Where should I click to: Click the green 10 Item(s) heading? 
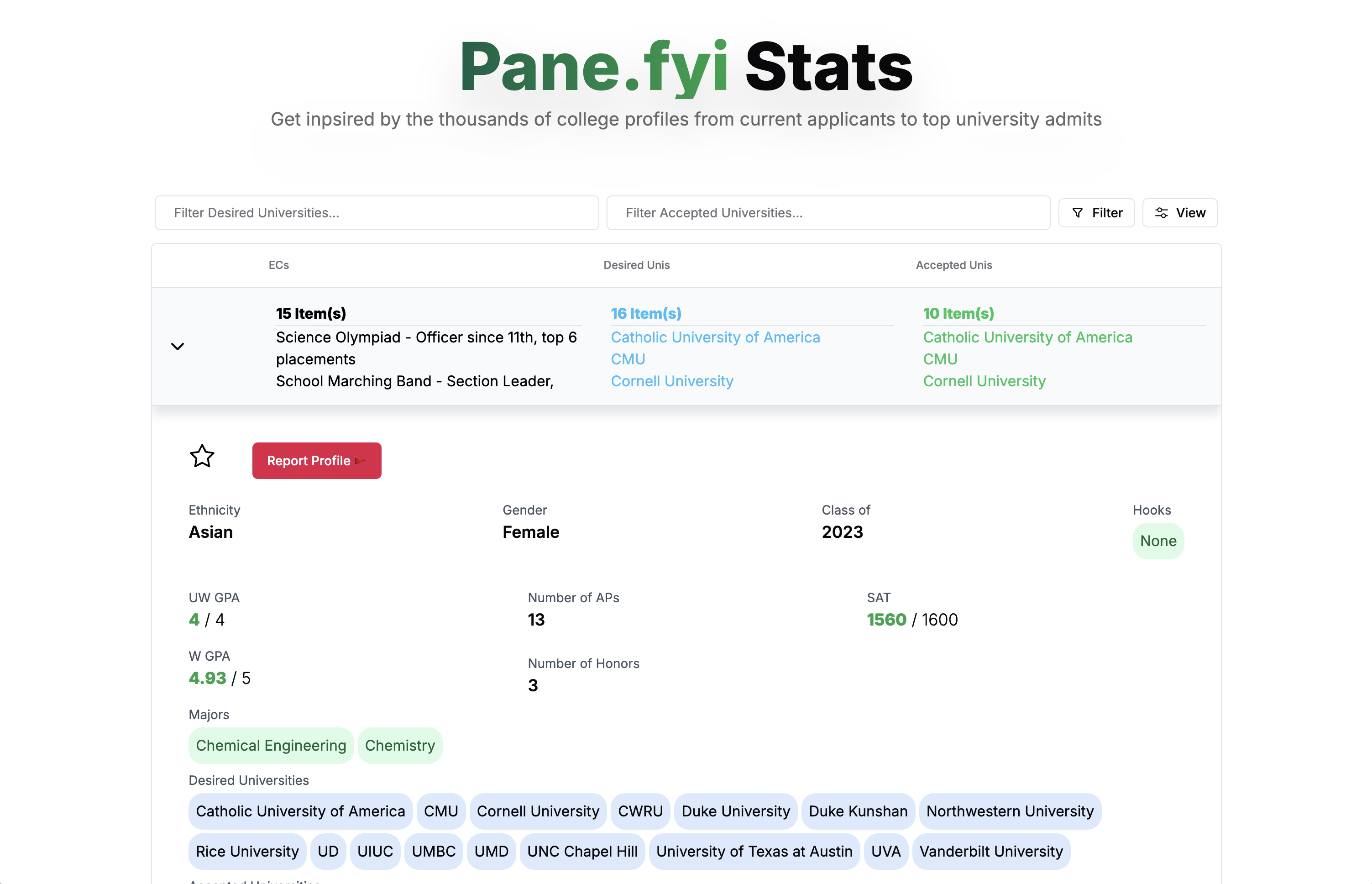pyautogui.click(x=958, y=313)
